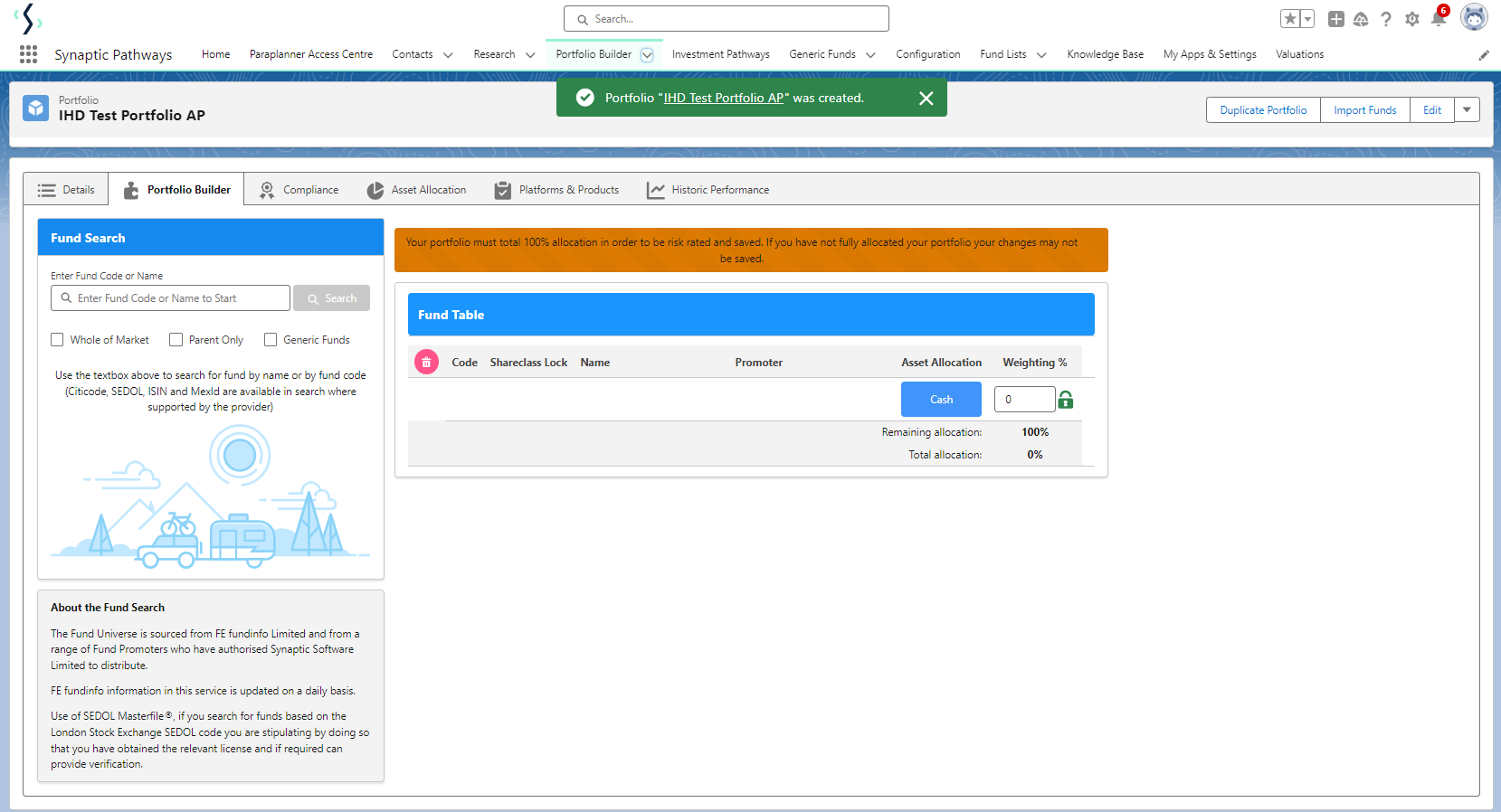Click the Synaptic Pathways app name

[113, 54]
